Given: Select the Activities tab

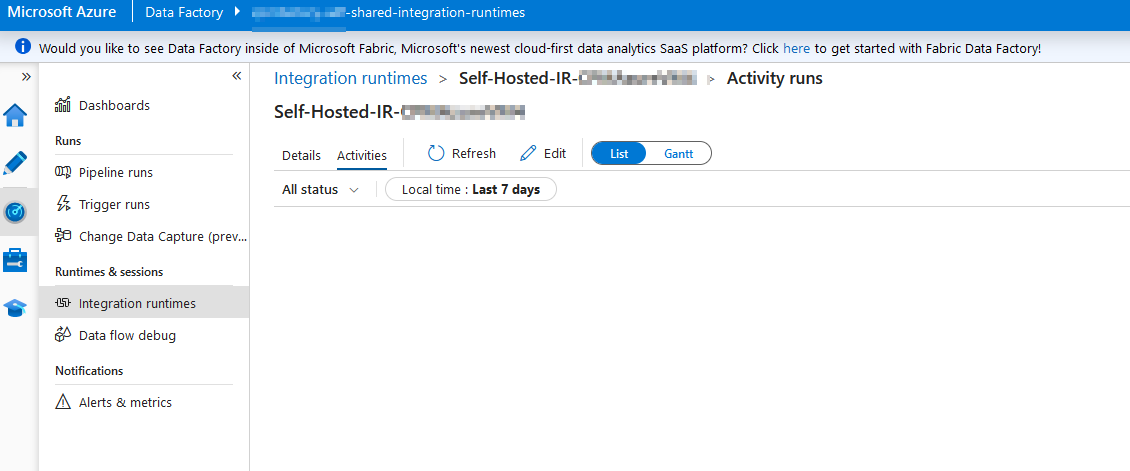Looking at the screenshot, I should (x=362, y=155).
